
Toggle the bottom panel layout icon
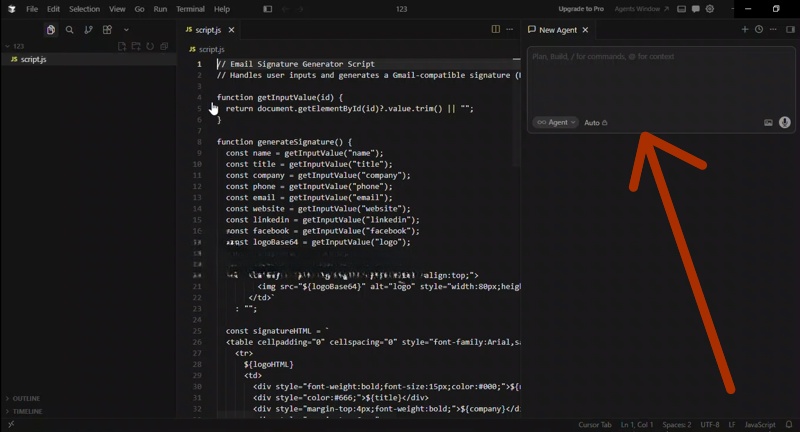coord(681,9)
